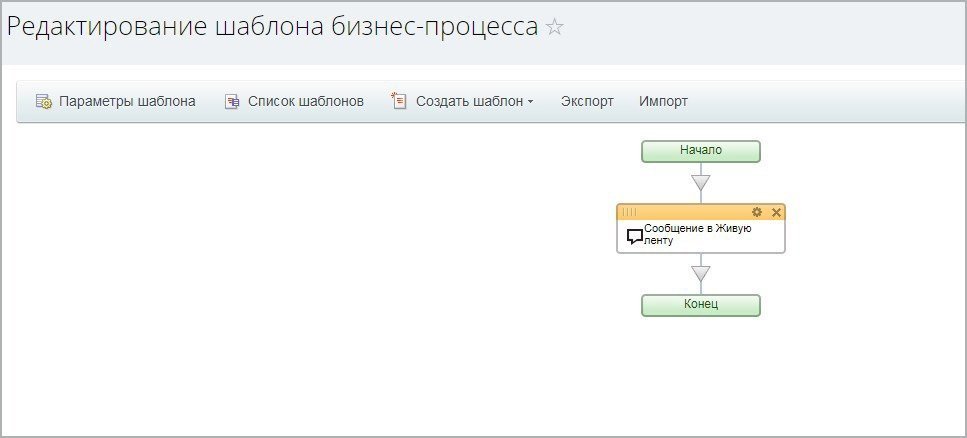The image size is (967, 438).
Task: Delete the activity with its X icon
Action: tap(776, 212)
